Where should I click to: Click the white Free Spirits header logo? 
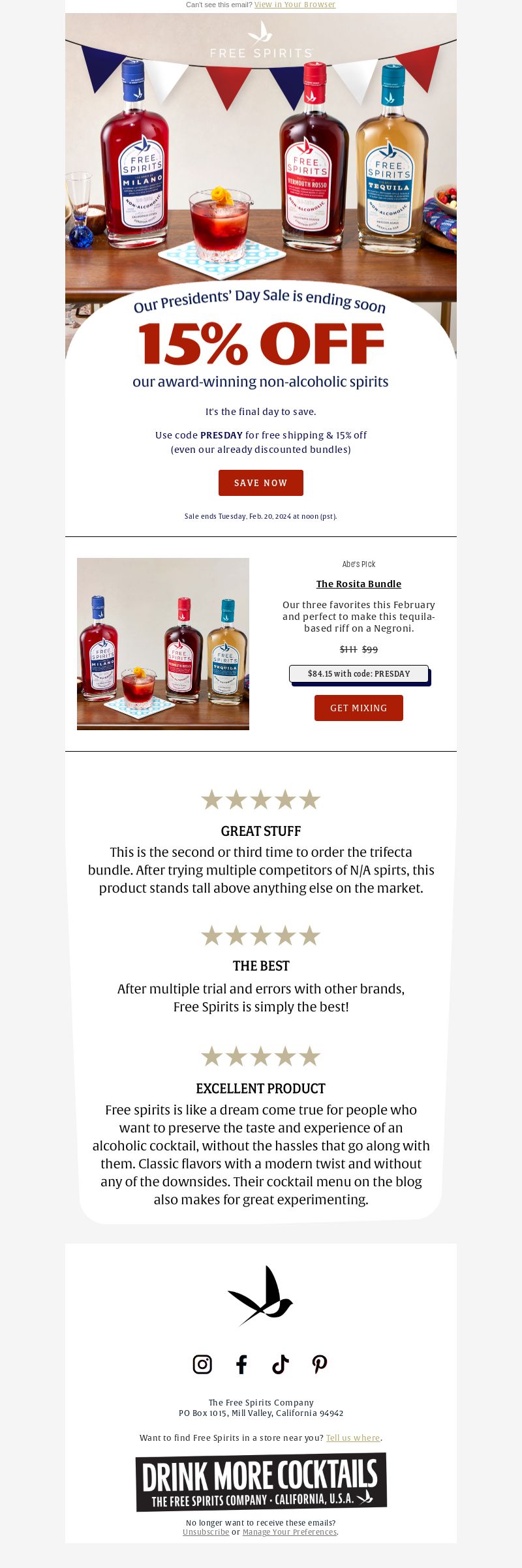[x=261, y=40]
